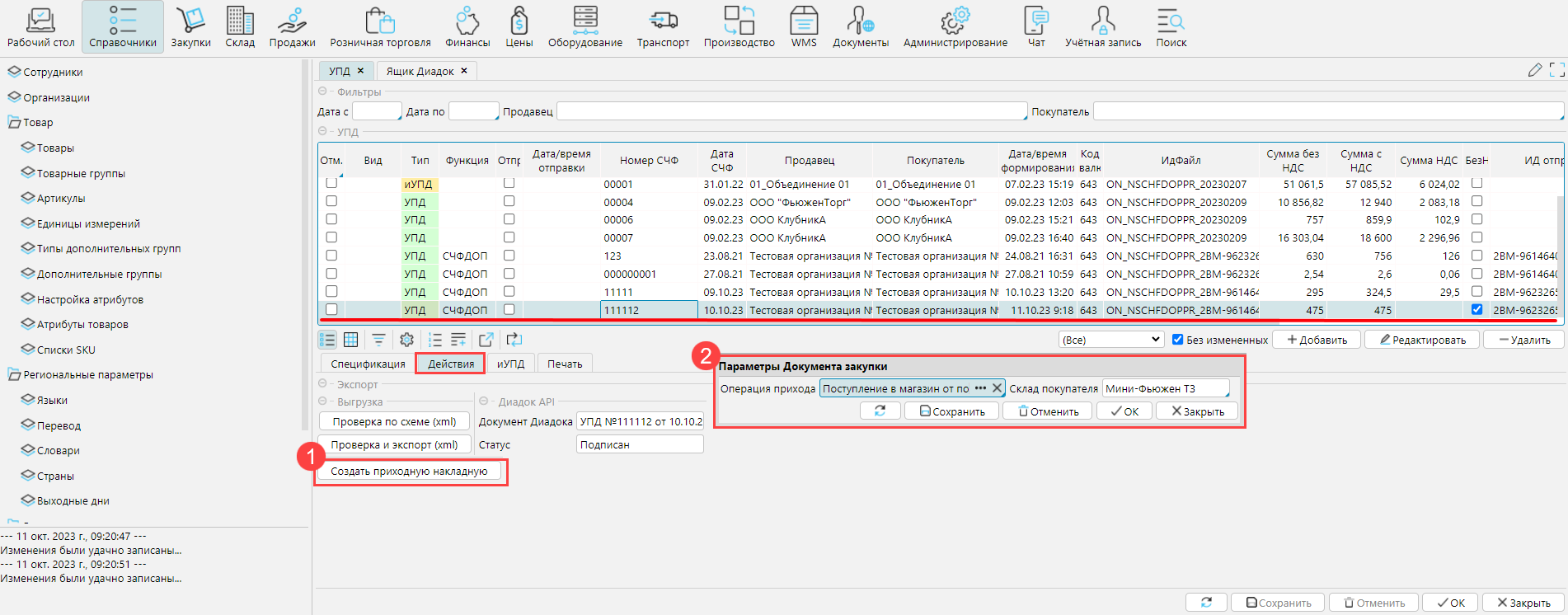Open the Транспорт truck module
1568x615 pixels.
pyautogui.click(x=663, y=26)
